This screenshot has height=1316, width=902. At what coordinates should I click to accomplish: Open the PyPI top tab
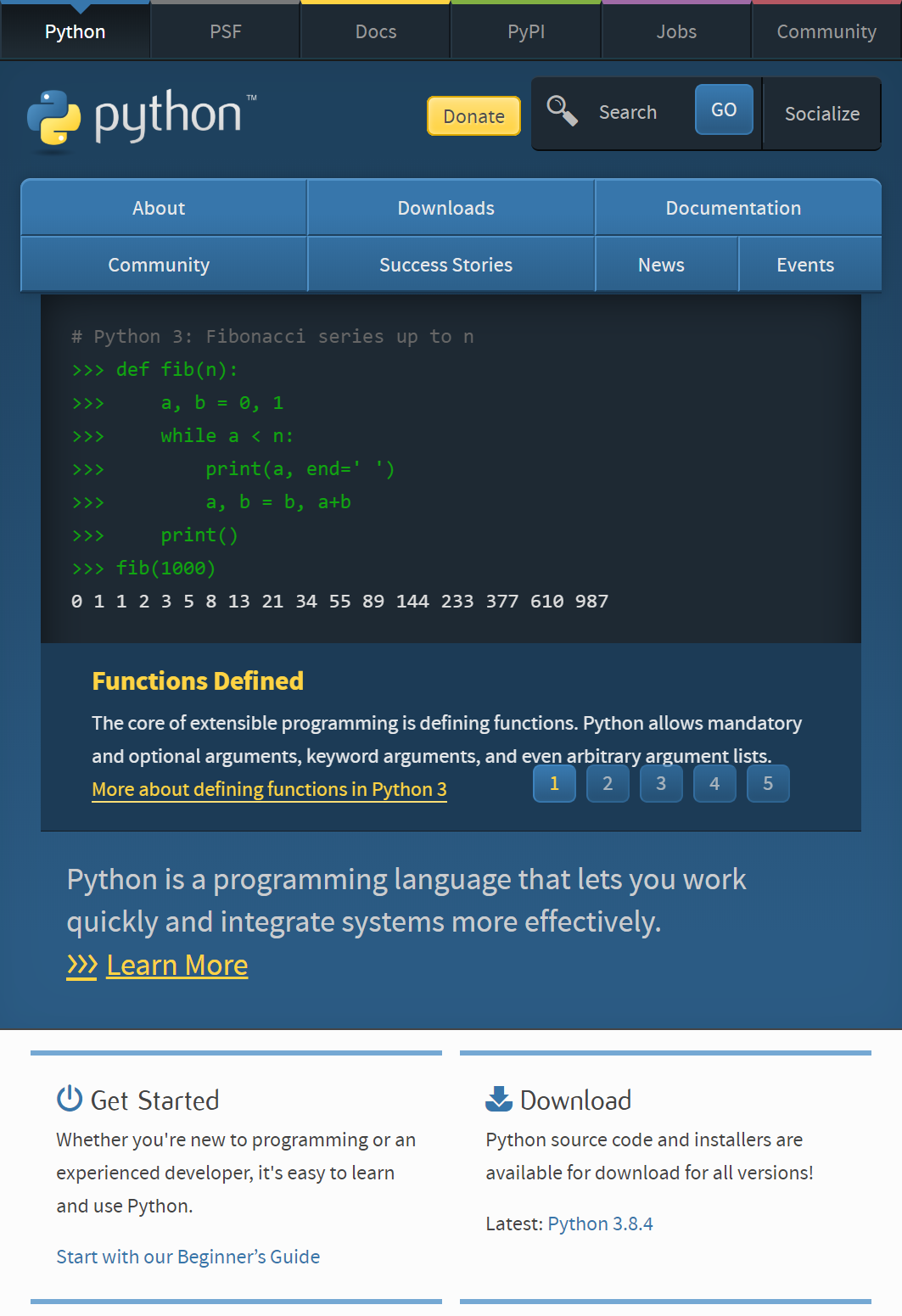tap(526, 31)
